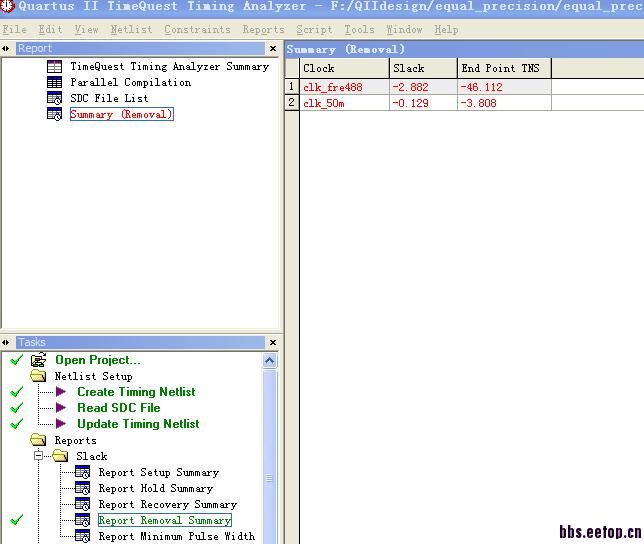Viewport: 644px width, 544px height.
Task: Click the Report Setup Summary icon
Action: (83, 472)
